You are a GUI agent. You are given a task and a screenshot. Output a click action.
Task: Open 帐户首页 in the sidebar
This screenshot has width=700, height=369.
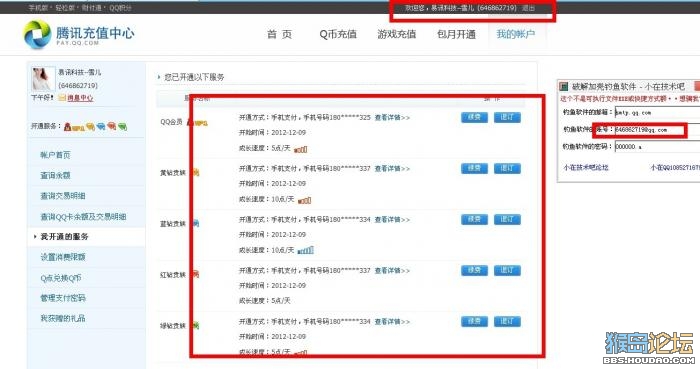55,155
